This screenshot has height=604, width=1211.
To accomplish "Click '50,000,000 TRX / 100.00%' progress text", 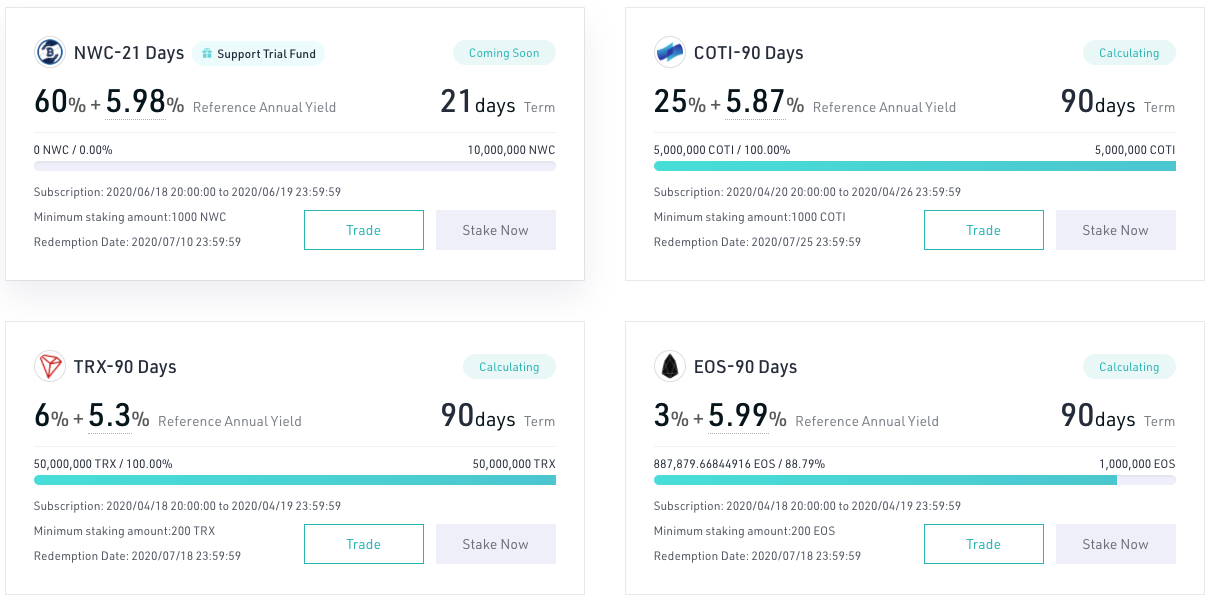I will point(103,464).
